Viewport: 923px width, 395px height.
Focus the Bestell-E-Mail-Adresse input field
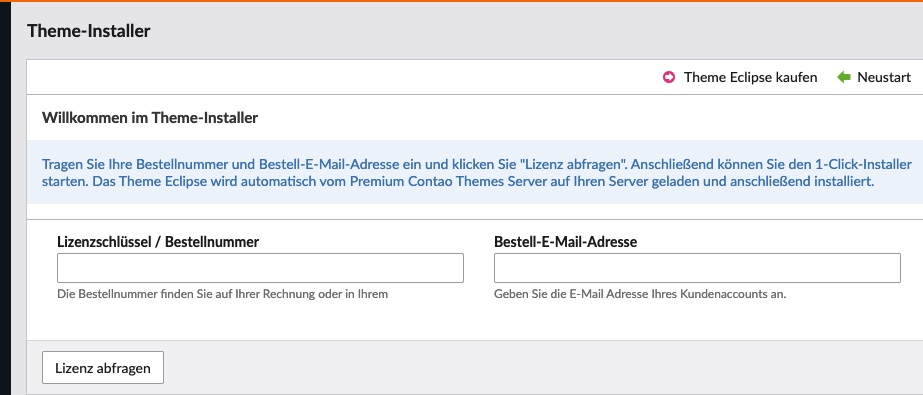[x=697, y=268]
